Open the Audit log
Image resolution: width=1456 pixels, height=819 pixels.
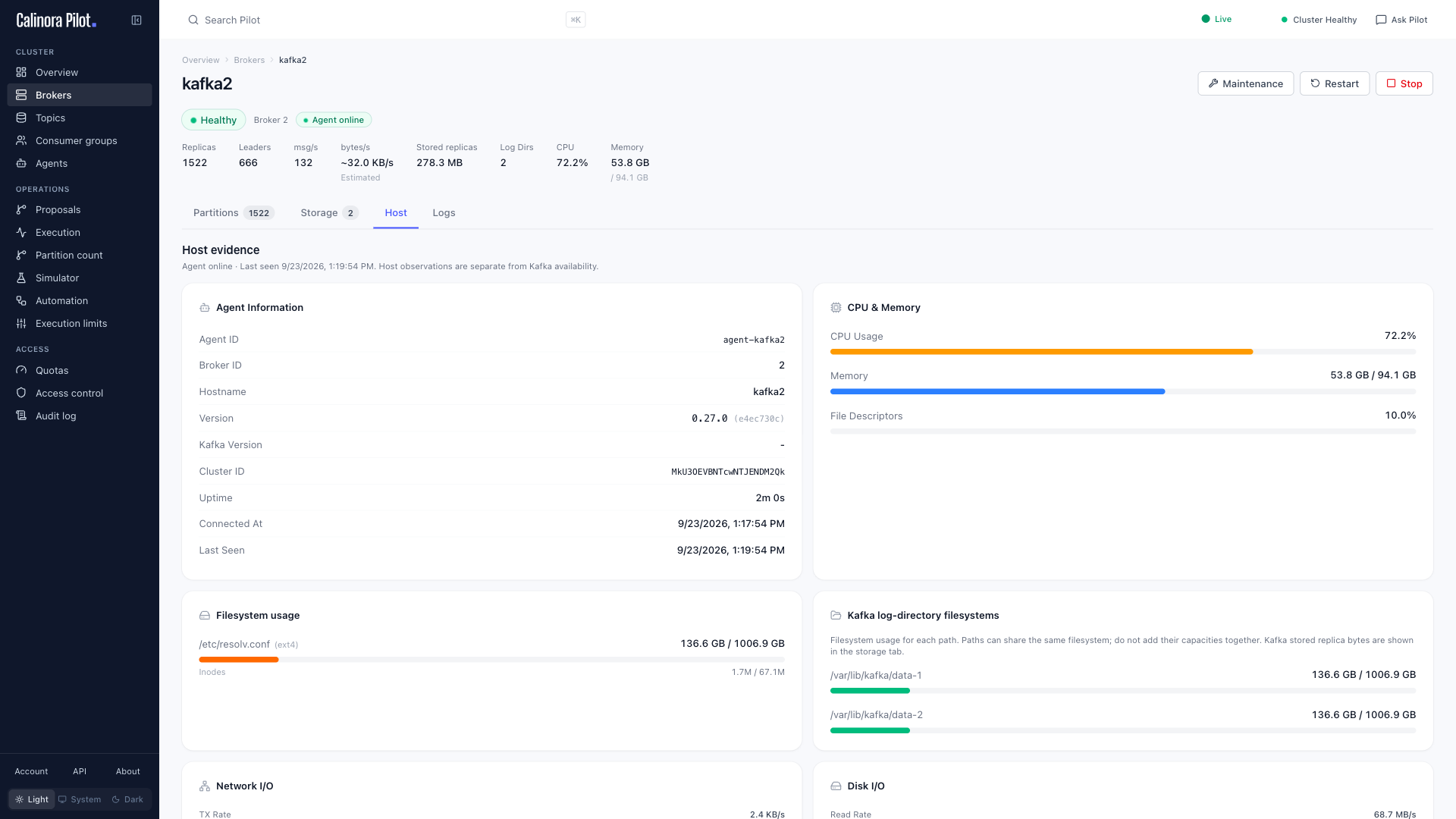[x=80, y=416]
